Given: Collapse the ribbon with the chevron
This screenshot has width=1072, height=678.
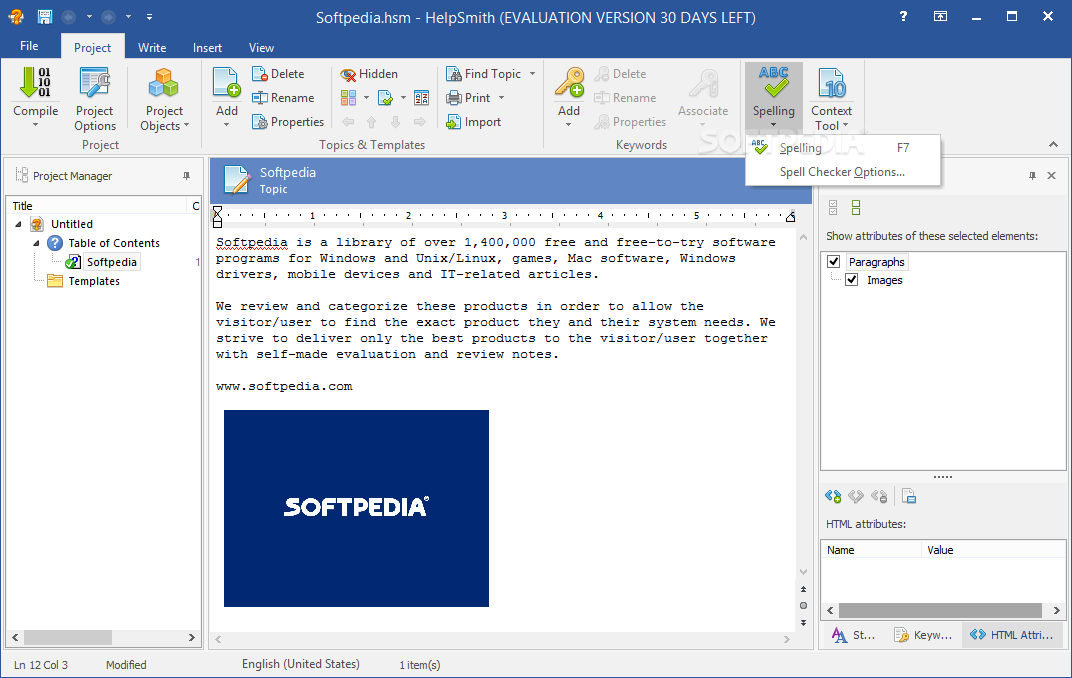Looking at the screenshot, I should pyautogui.click(x=1053, y=144).
